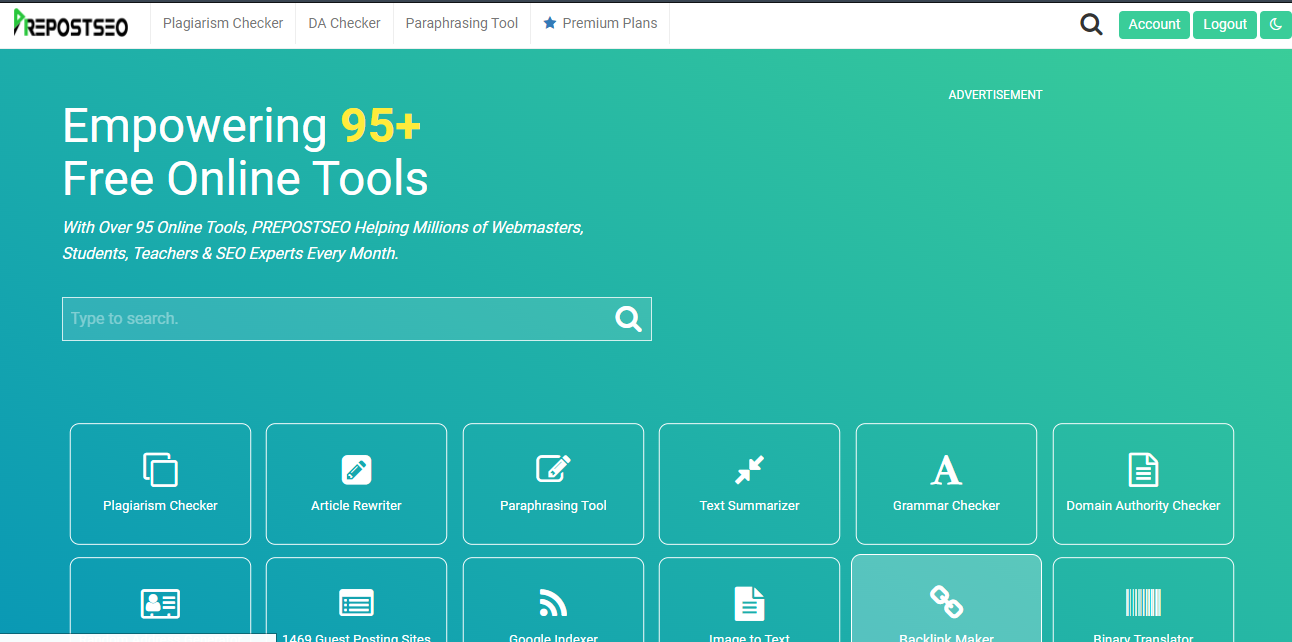This screenshot has height=642, width=1292.
Task: Click the 'Article Rewriter' card label
Action: tap(356, 506)
